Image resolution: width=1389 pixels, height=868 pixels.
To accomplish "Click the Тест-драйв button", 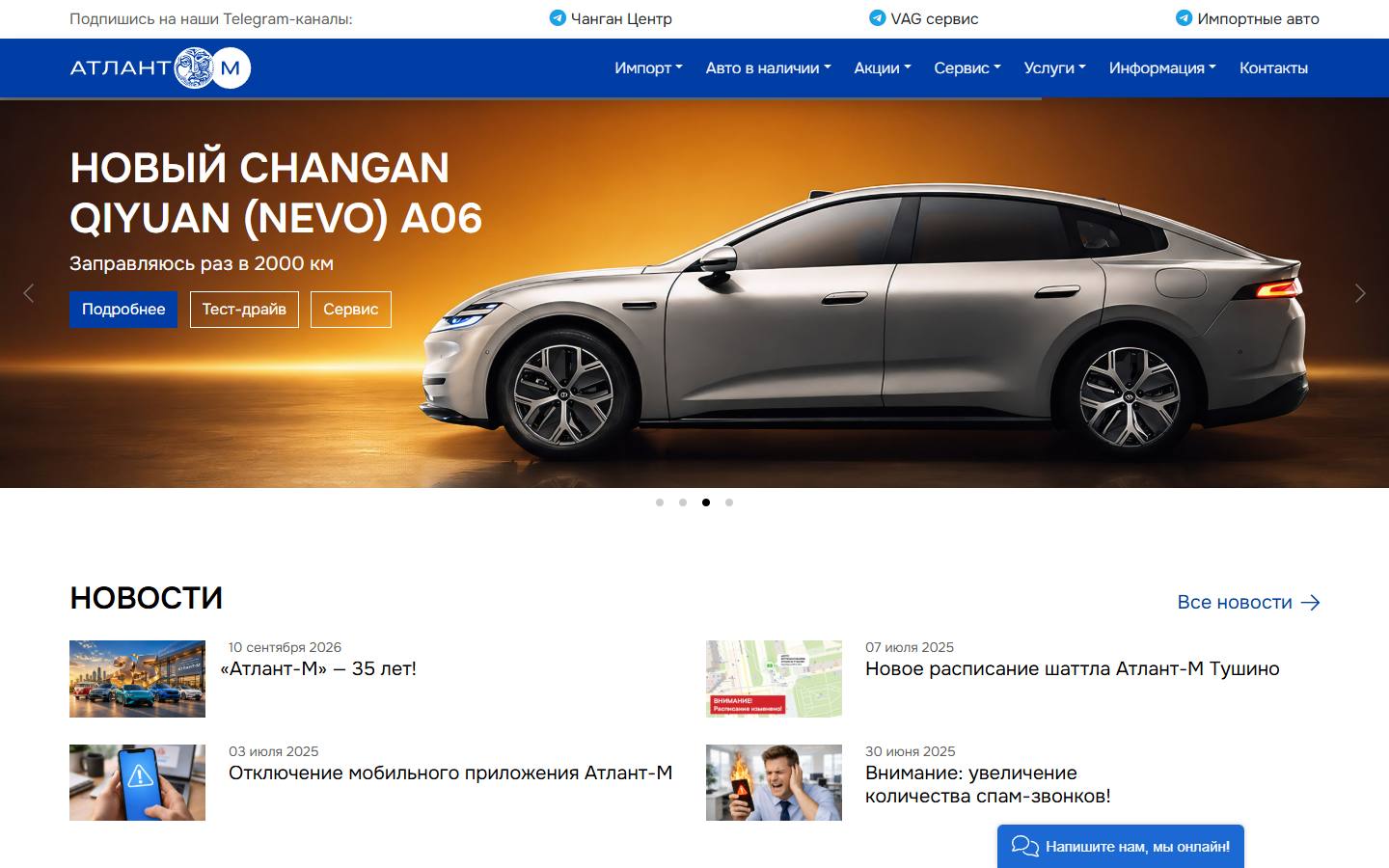I will point(244,310).
